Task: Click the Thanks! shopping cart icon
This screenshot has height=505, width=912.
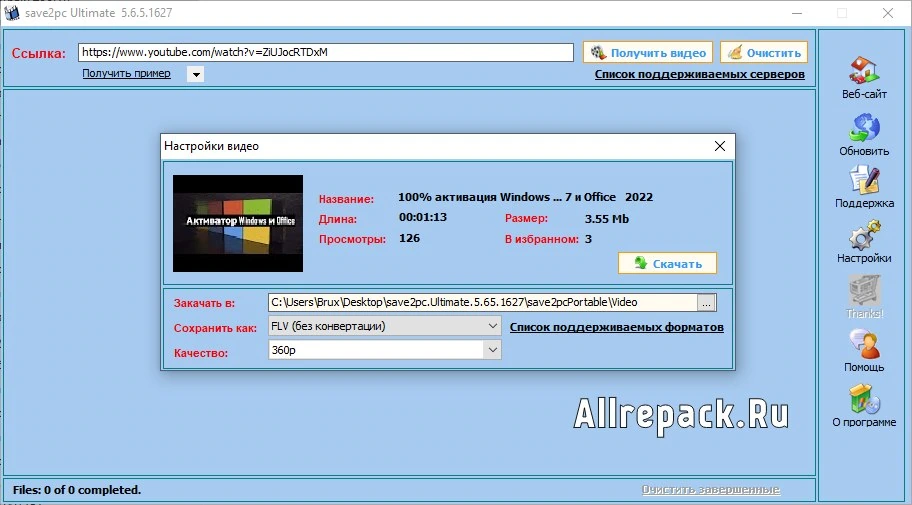Action: (x=864, y=290)
